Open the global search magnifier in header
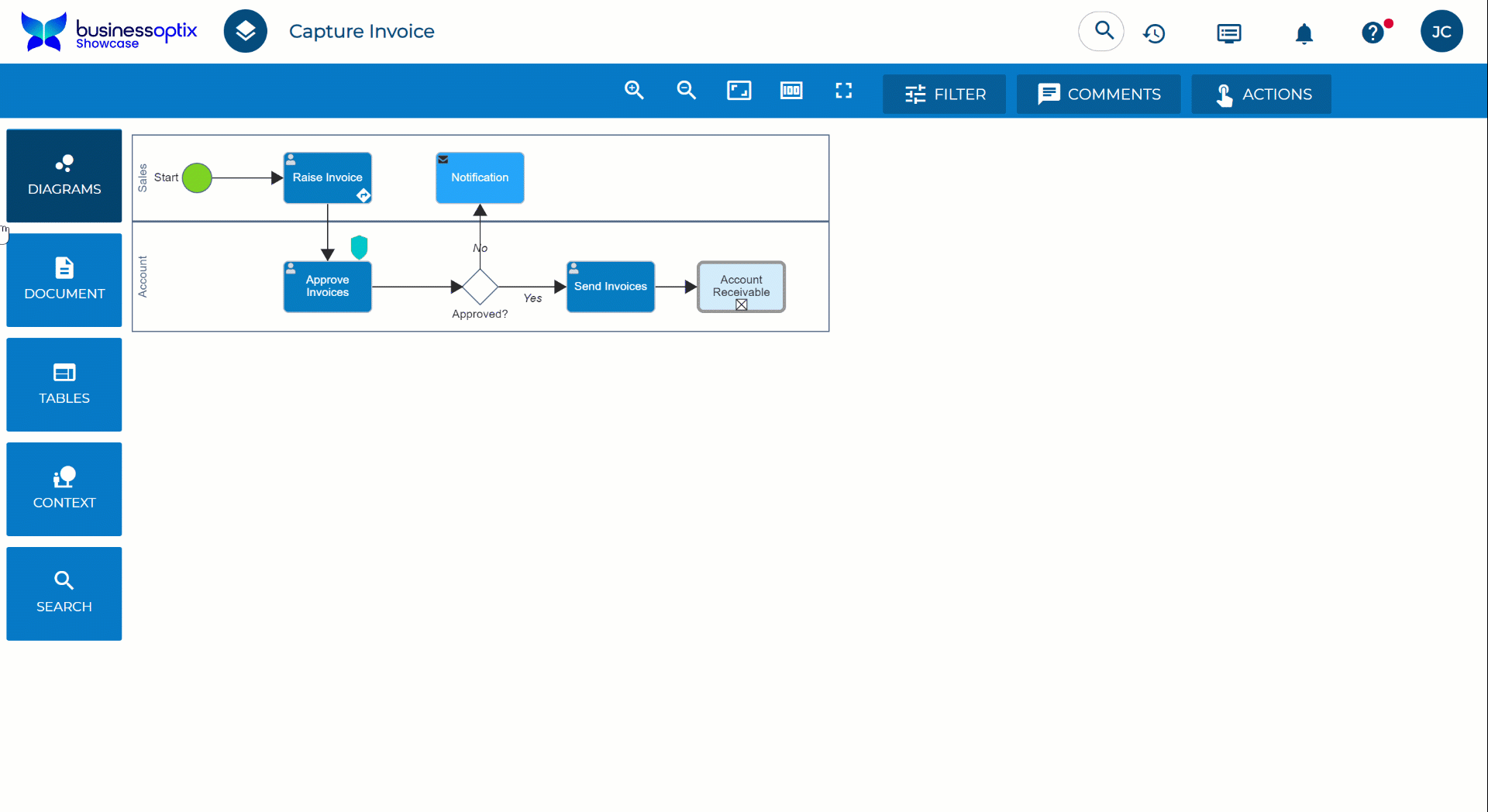This screenshot has width=1488, height=812. [1101, 32]
